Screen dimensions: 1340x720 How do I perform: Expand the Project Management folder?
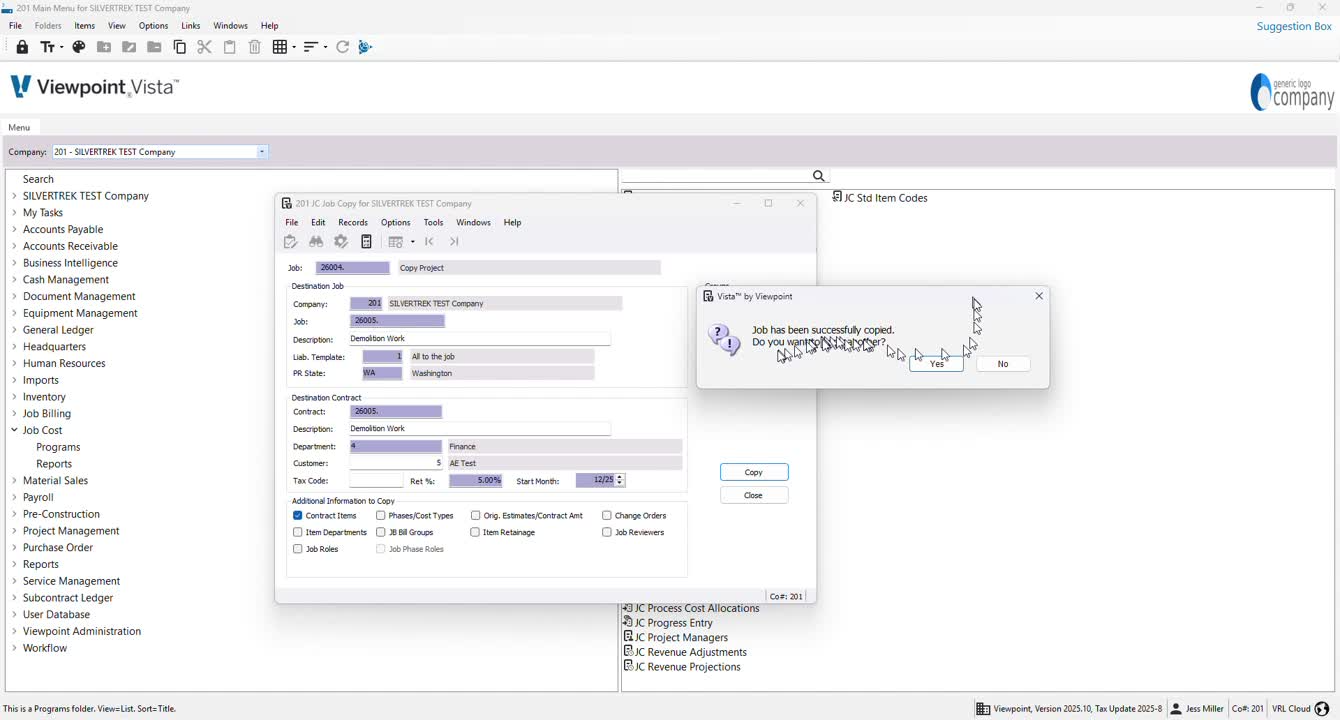pyautogui.click(x=14, y=531)
